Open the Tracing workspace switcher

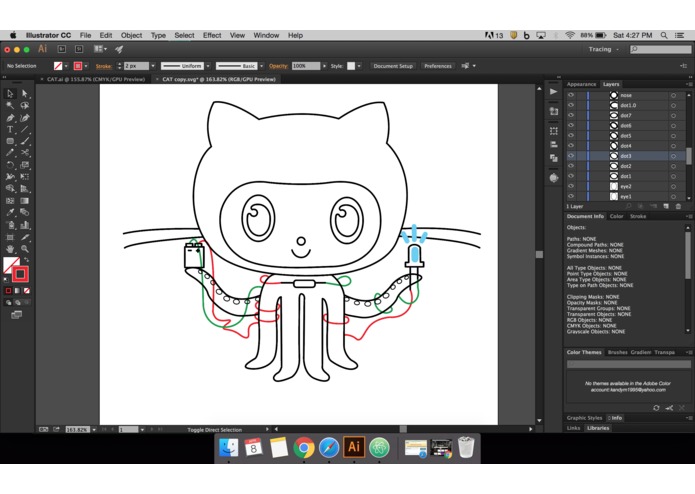604,49
